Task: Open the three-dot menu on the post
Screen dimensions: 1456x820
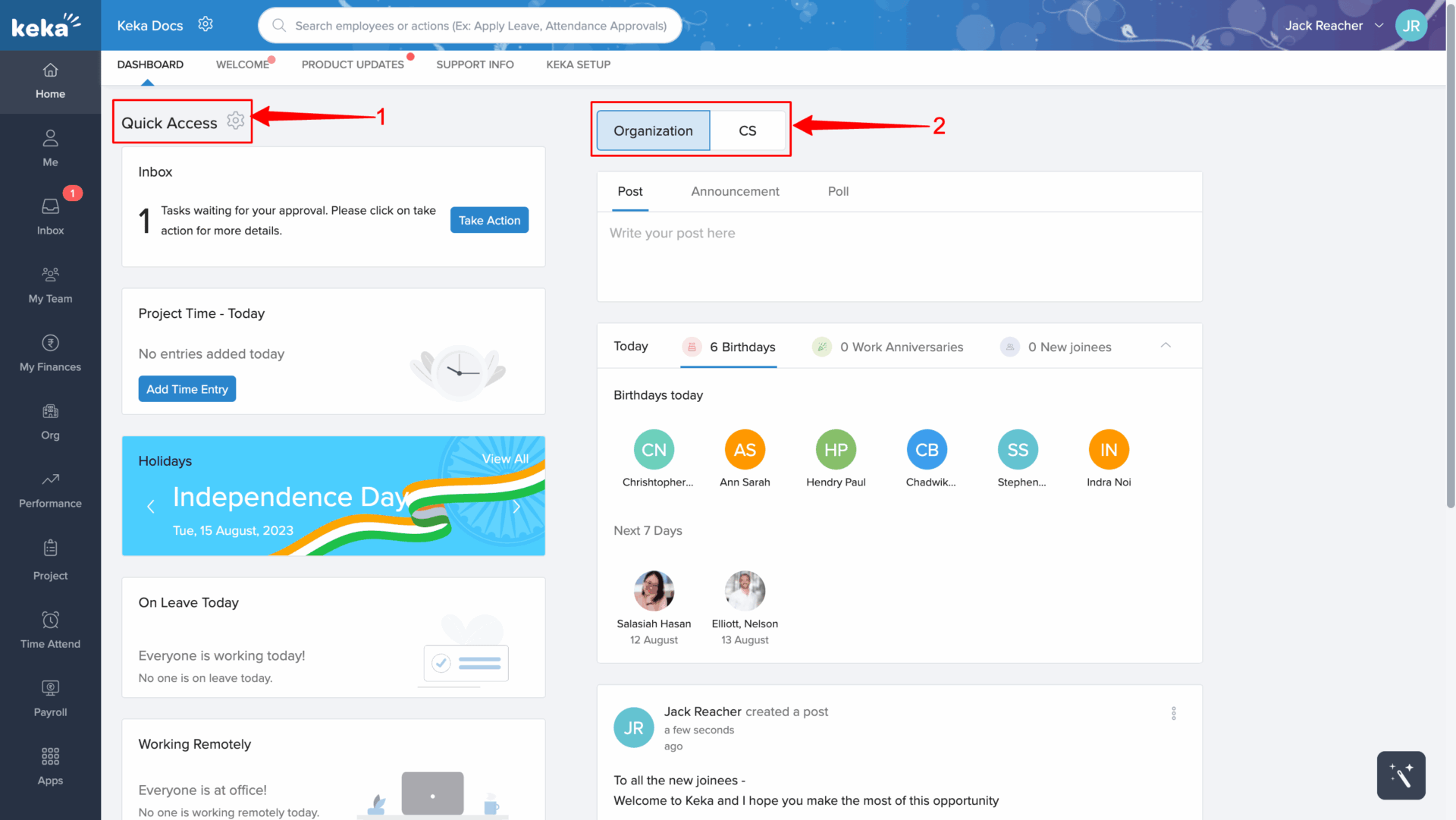Action: pyautogui.click(x=1173, y=713)
